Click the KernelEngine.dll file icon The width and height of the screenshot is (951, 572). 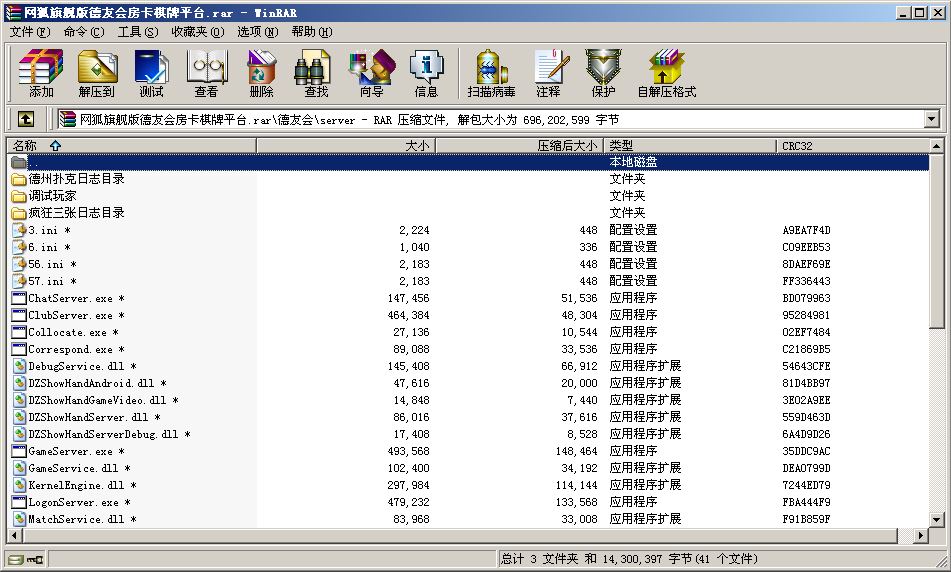pos(19,485)
